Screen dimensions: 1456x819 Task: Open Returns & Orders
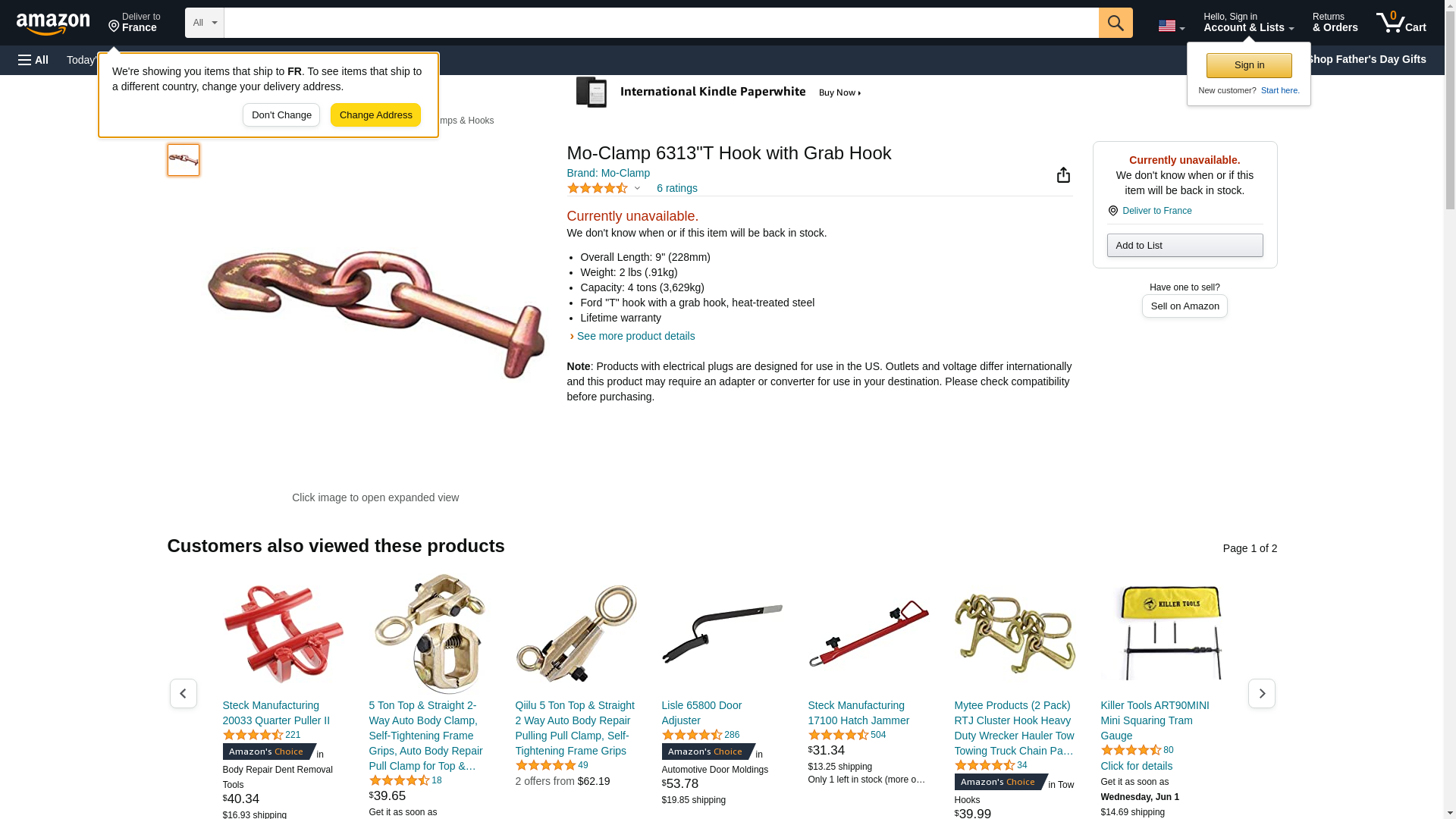pyautogui.click(x=1335, y=22)
